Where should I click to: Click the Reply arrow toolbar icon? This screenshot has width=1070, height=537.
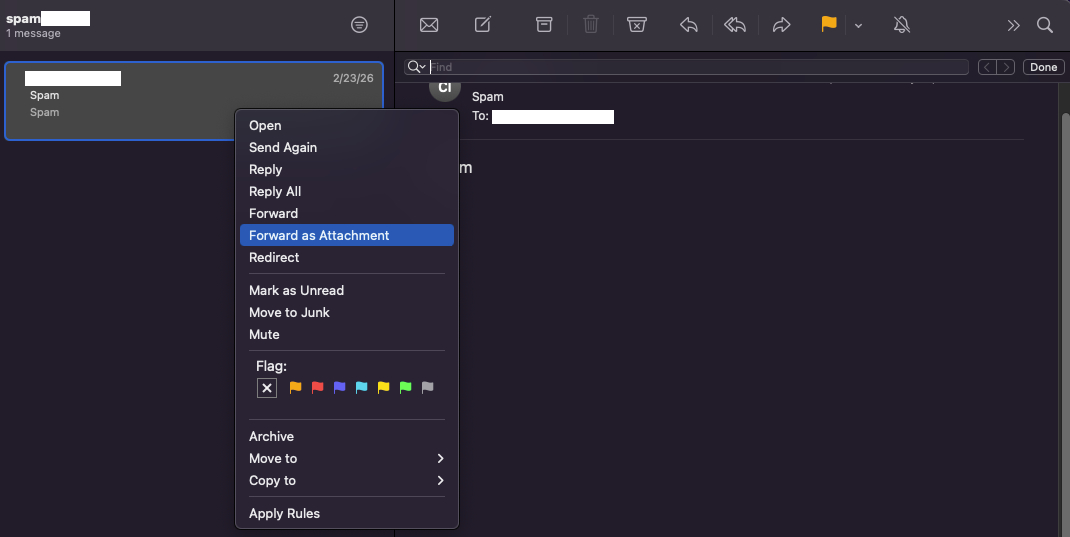click(x=688, y=25)
